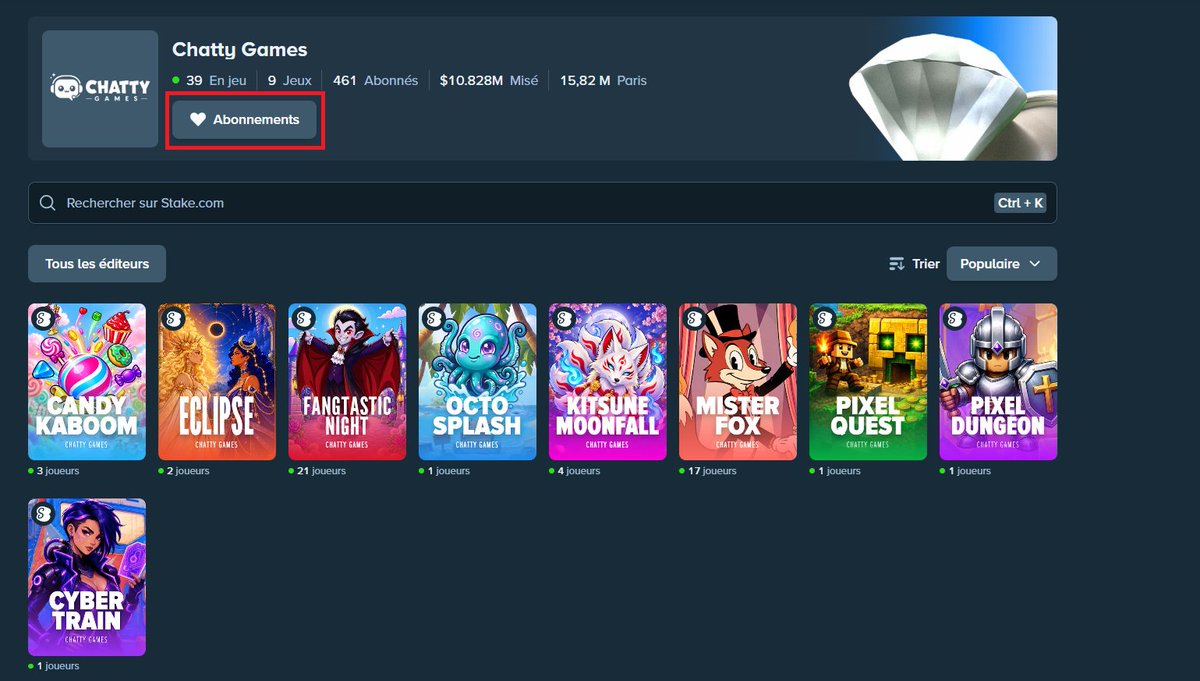
Task: Click '3 joueurs' under Candy Kaboom
Action: [57, 471]
